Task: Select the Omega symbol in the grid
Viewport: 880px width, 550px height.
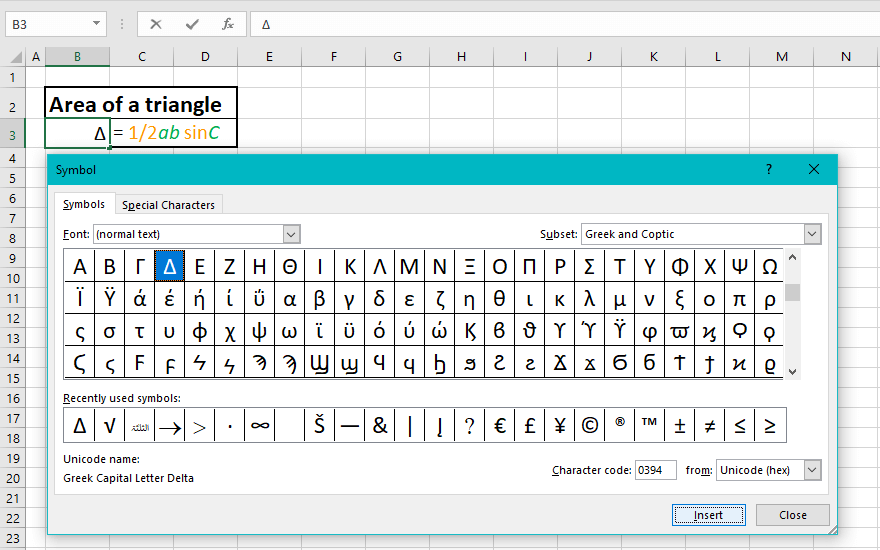Action: [769, 266]
